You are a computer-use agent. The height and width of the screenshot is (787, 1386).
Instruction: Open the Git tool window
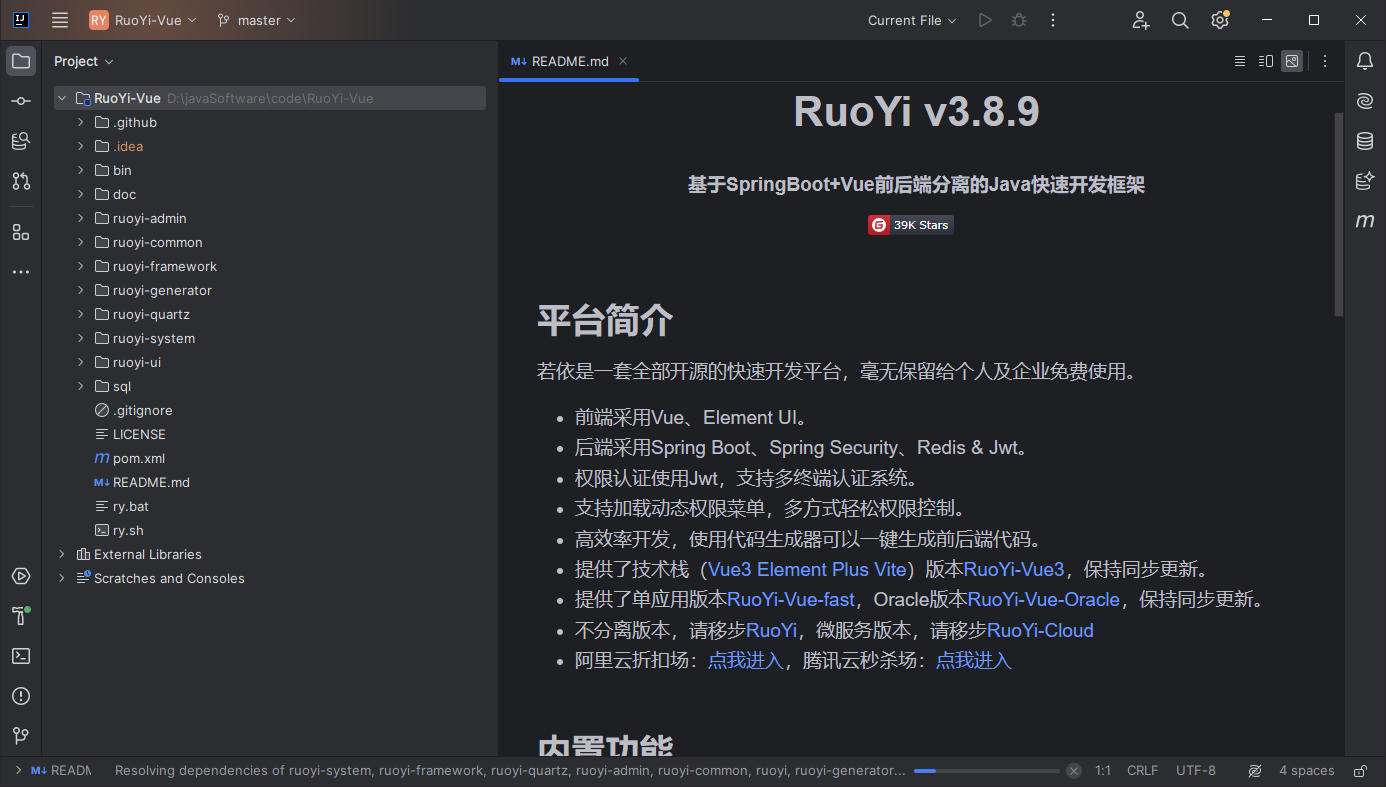coord(20,736)
